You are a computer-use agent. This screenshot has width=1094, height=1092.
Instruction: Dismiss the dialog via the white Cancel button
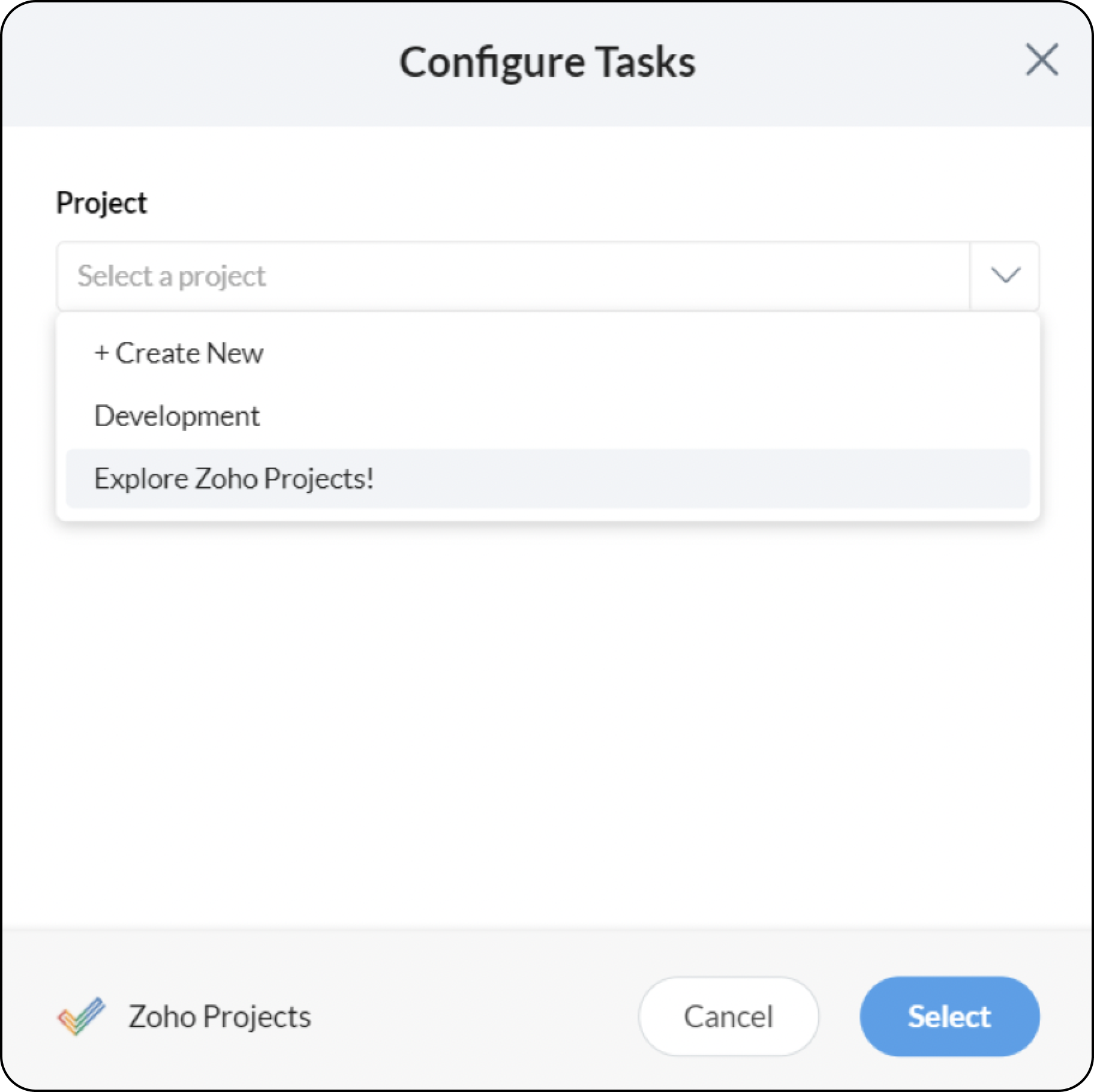click(728, 1016)
